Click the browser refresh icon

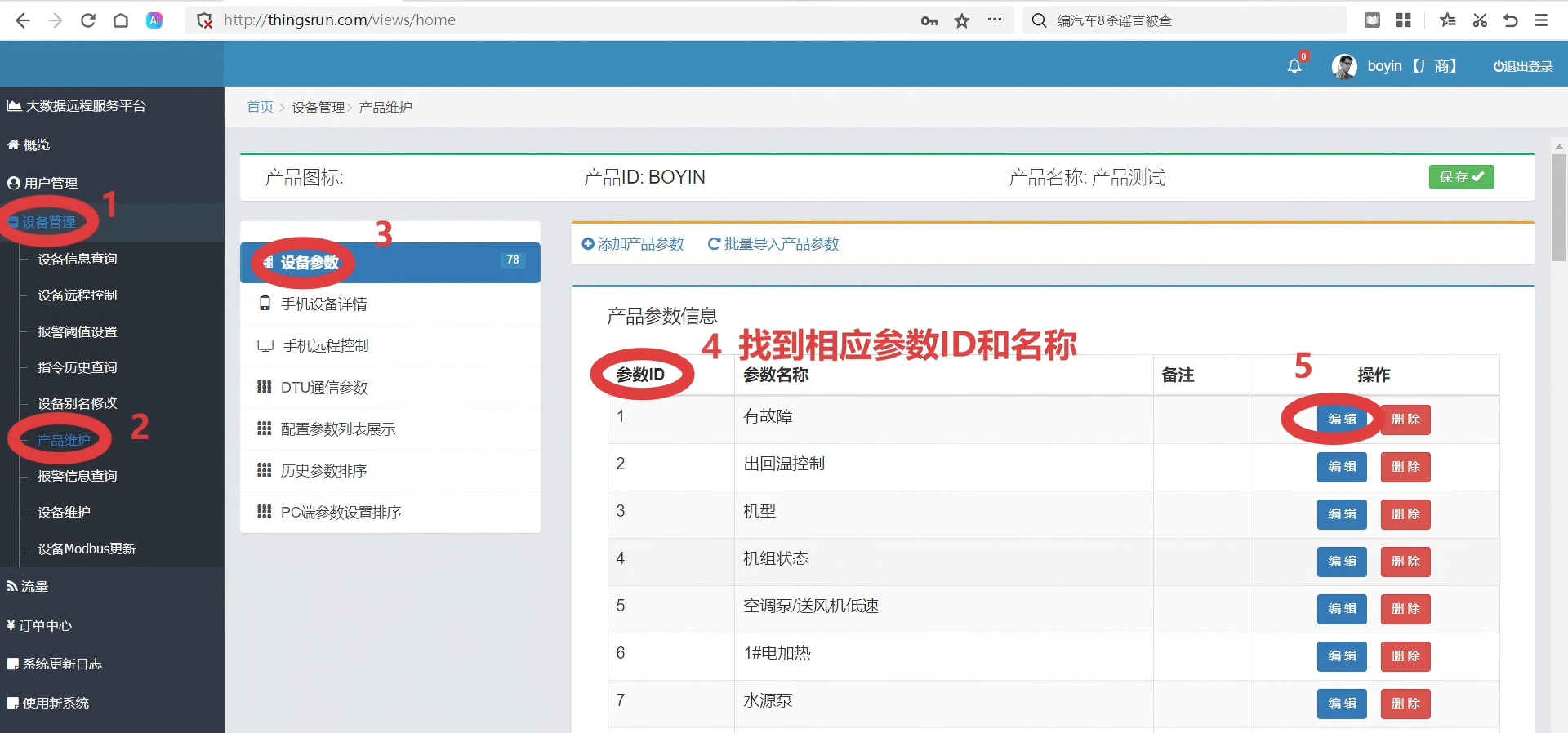pos(88,20)
